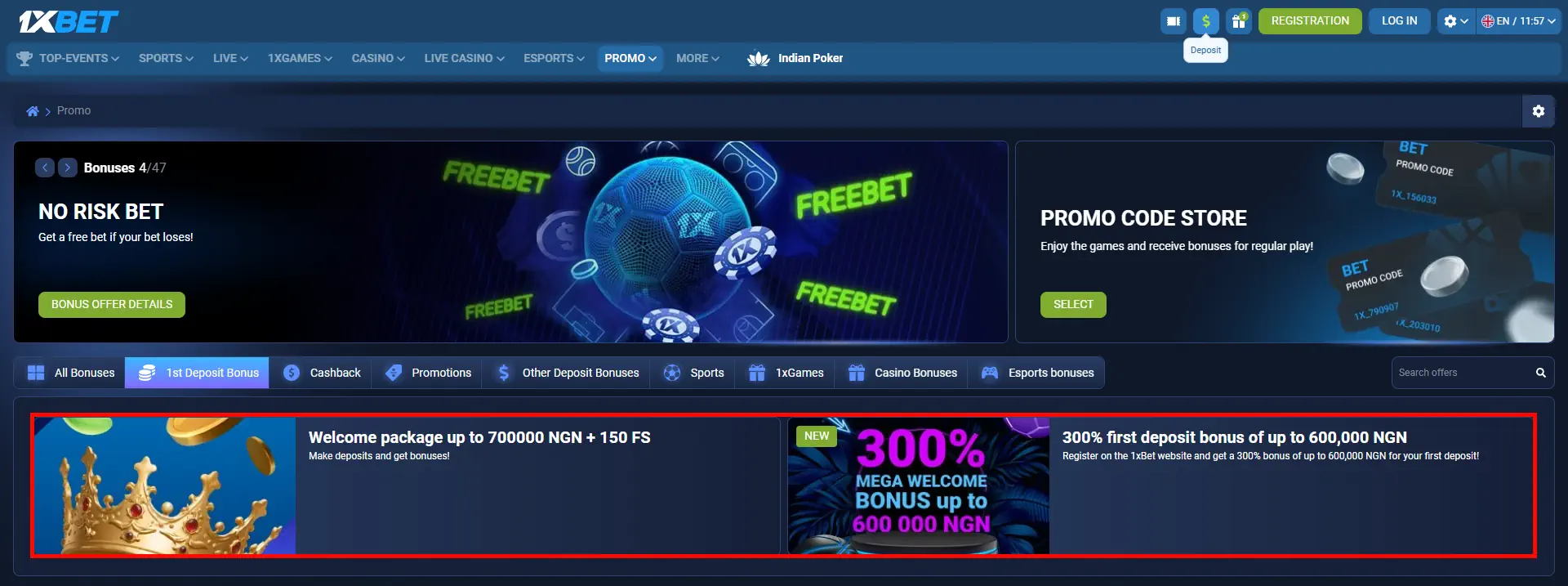Expand the 1XGAMES menu
The image size is (1568, 586).
point(300,58)
